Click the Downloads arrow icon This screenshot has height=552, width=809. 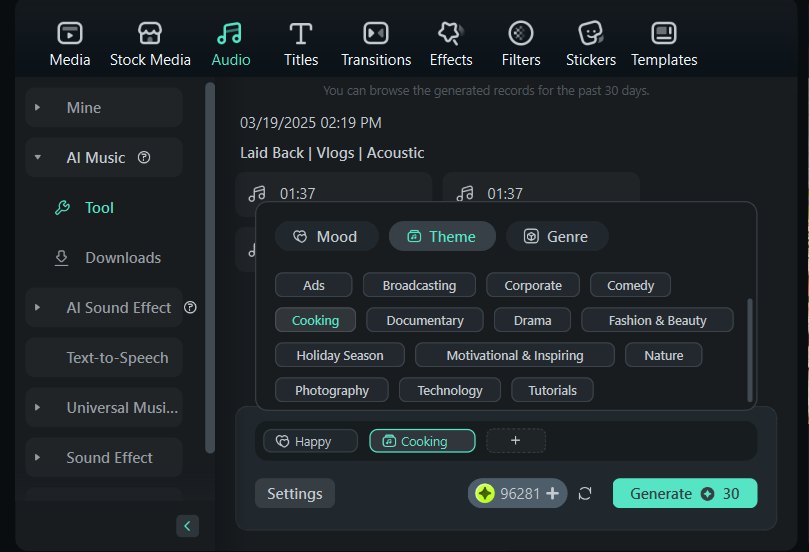point(61,258)
